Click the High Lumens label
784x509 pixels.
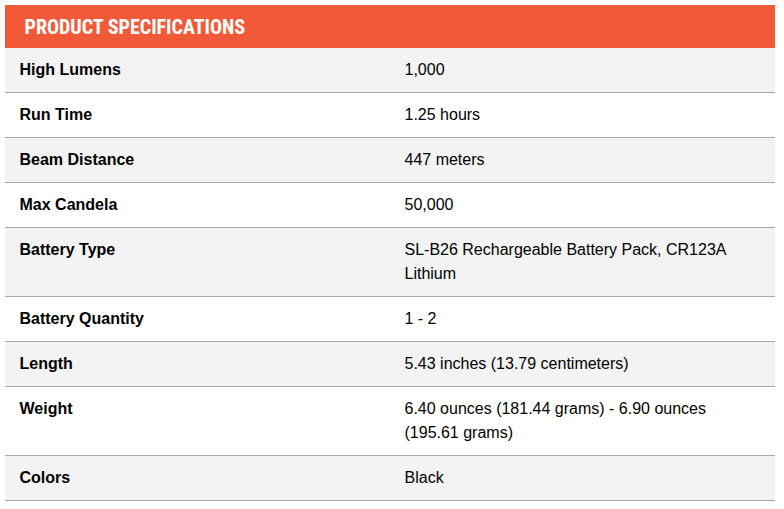click(x=70, y=70)
